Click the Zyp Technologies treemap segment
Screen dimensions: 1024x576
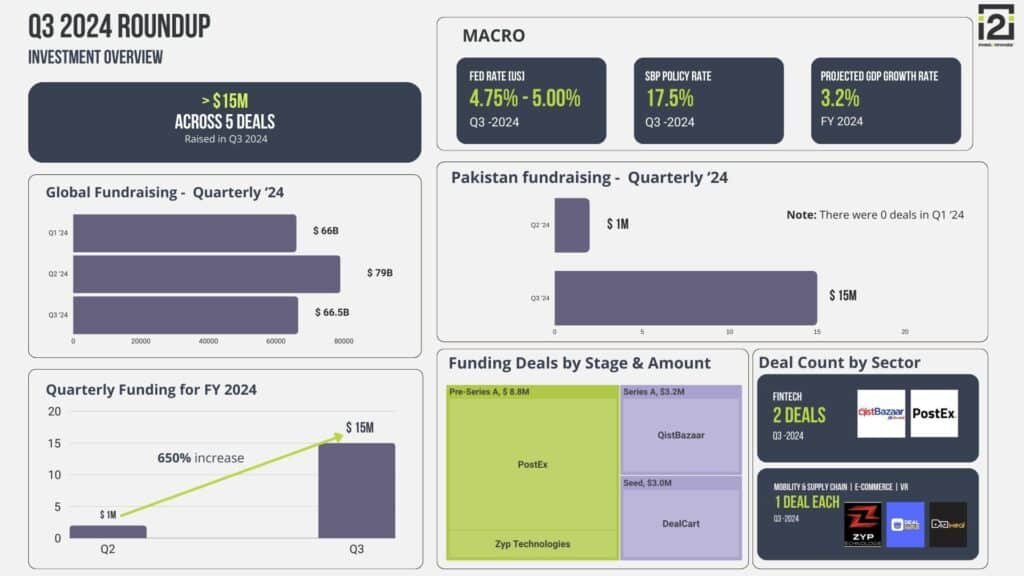532,544
